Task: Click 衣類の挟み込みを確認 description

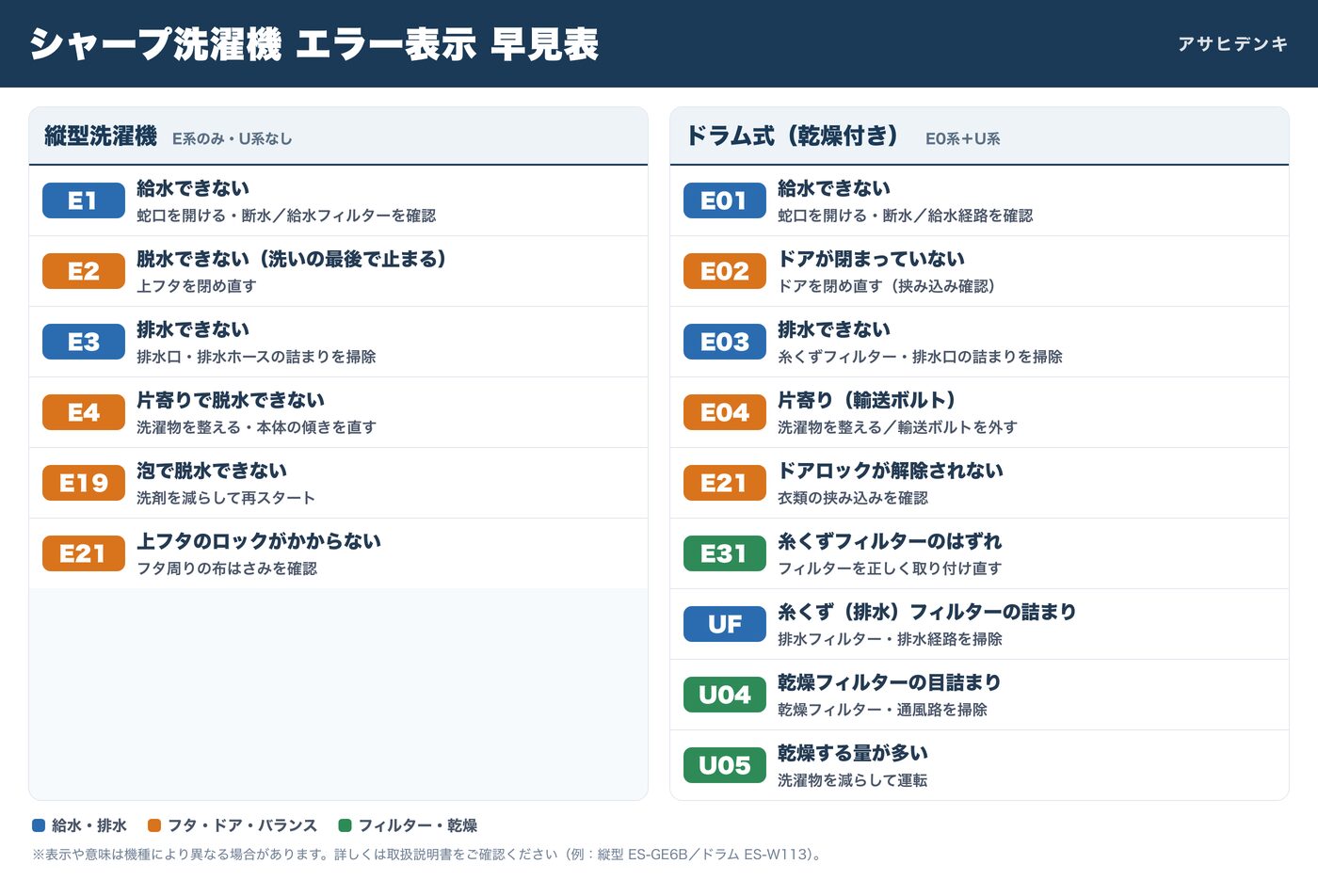Action: (853, 498)
